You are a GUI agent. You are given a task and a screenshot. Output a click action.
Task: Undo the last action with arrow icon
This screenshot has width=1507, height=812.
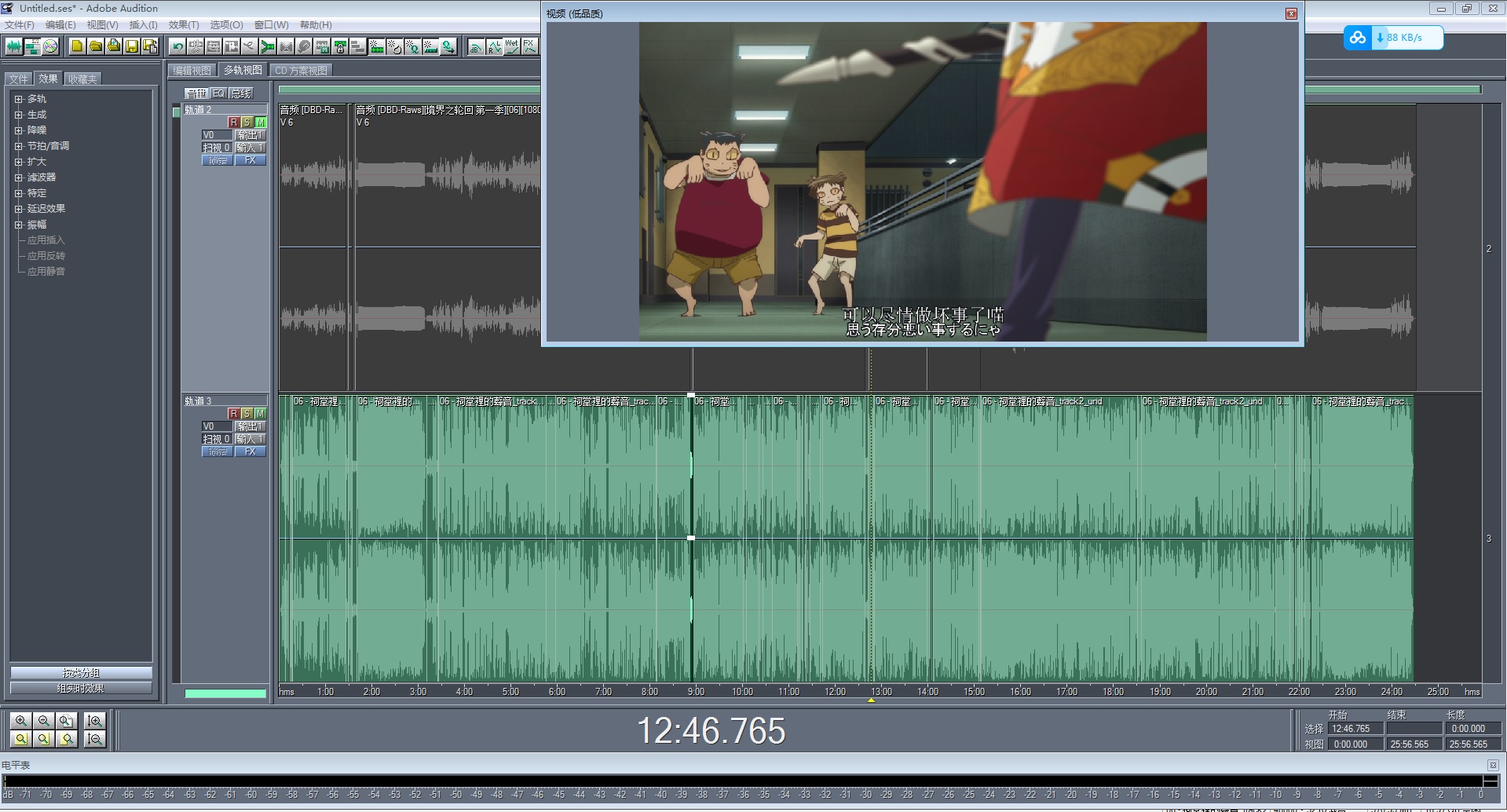(177, 46)
